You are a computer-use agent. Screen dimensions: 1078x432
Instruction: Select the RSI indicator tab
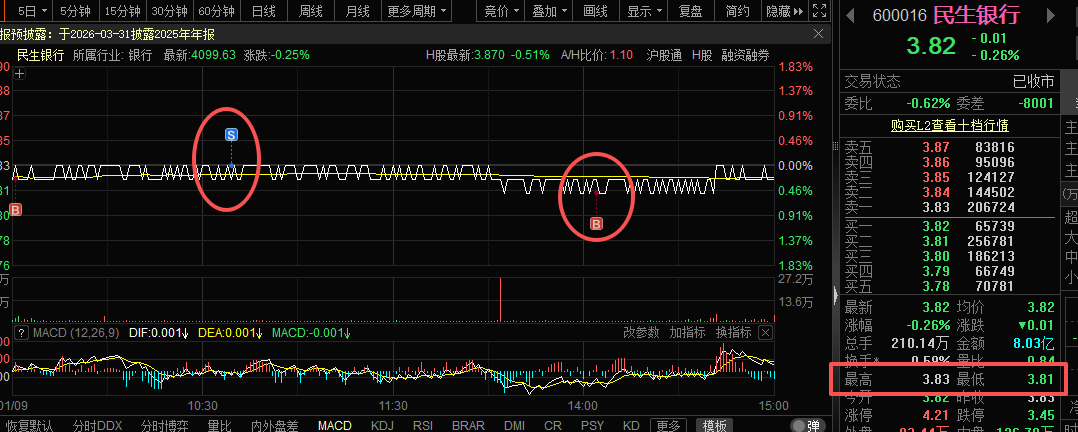coord(422,425)
